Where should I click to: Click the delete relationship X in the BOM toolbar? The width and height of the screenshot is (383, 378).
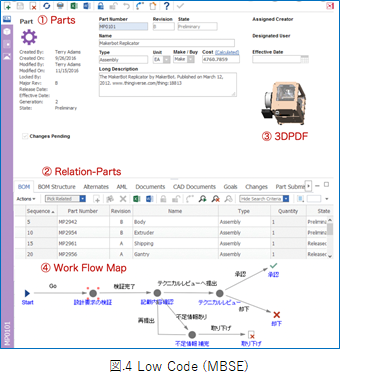pyautogui.click(x=123, y=199)
